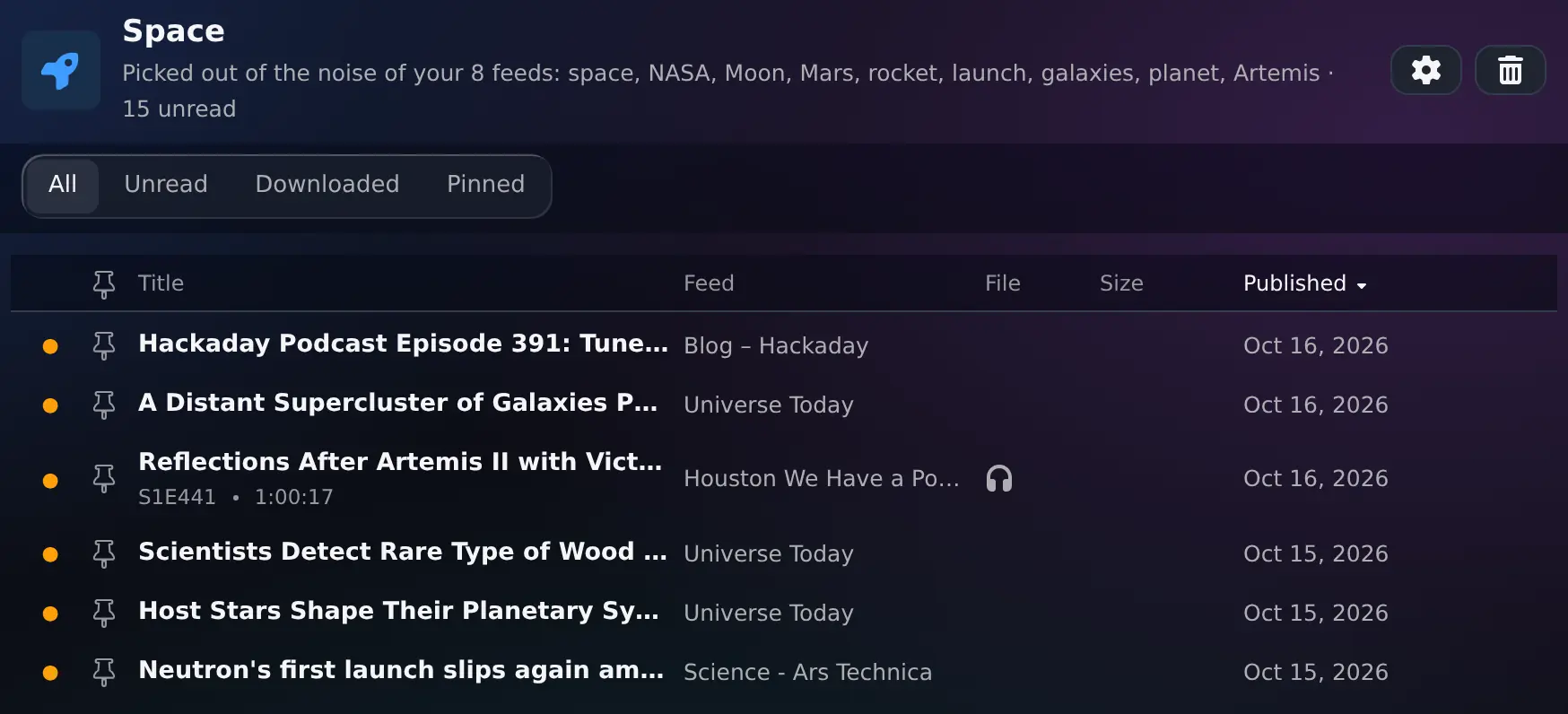Delete the Space filter with trash icon
This screenshot has height=714, width=1568.
click(1510, 70)
